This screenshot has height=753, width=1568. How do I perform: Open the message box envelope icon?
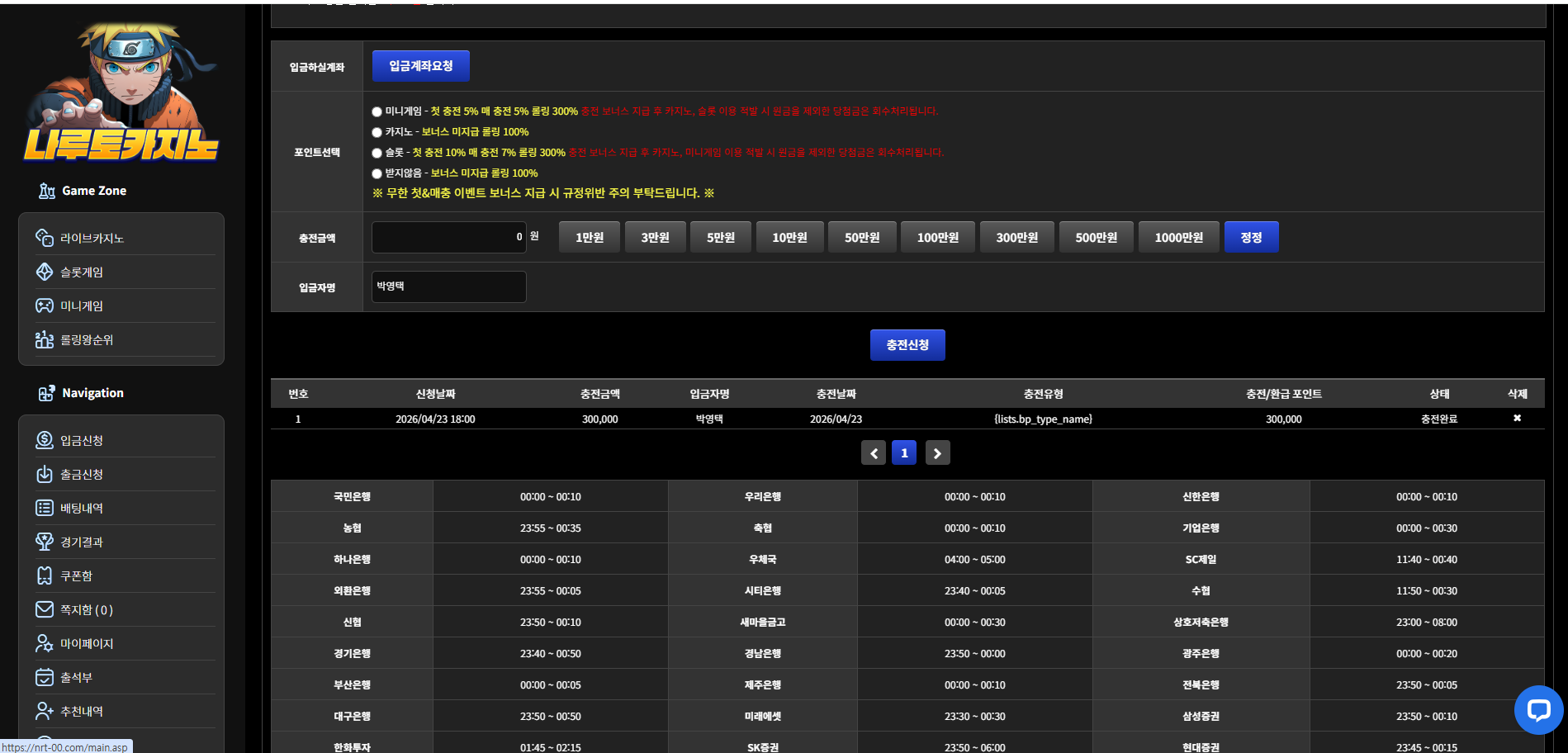coord(45,609)
